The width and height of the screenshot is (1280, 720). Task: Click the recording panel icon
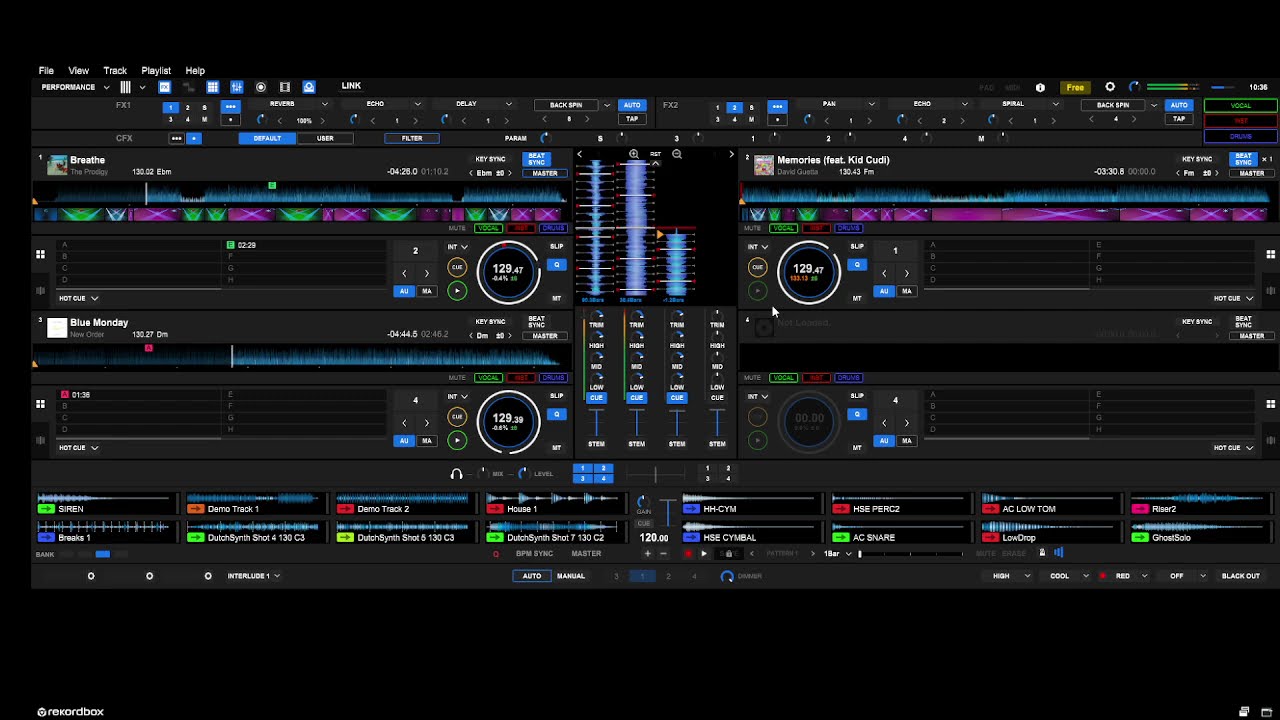[261, 87]
